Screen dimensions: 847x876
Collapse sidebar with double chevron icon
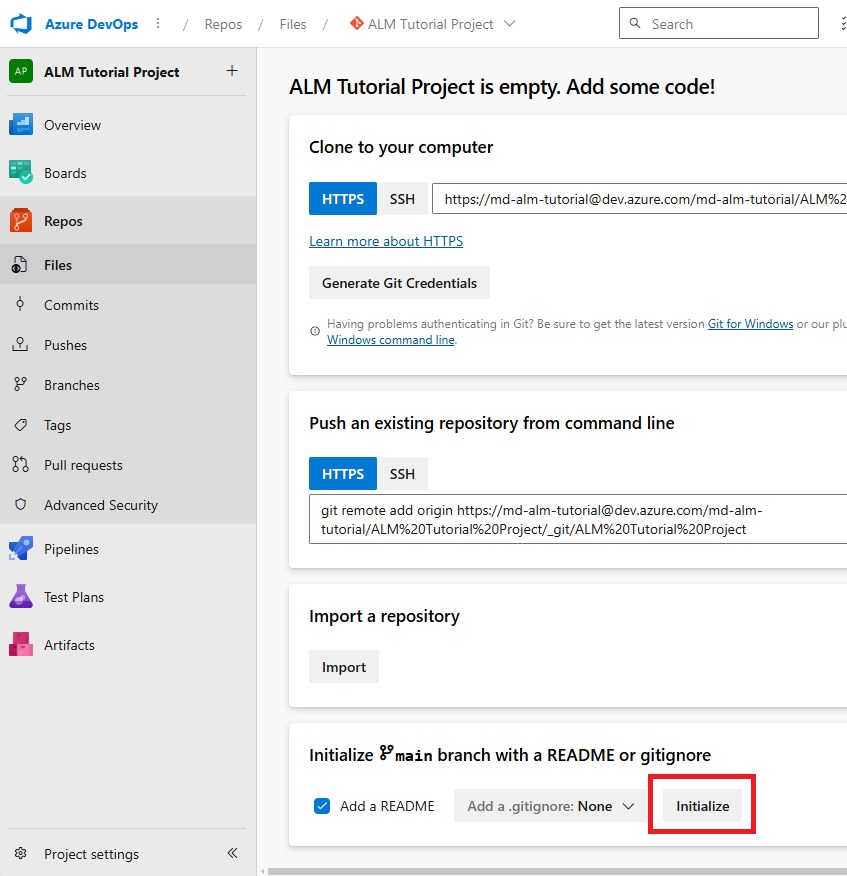click(x=232, y=853)
